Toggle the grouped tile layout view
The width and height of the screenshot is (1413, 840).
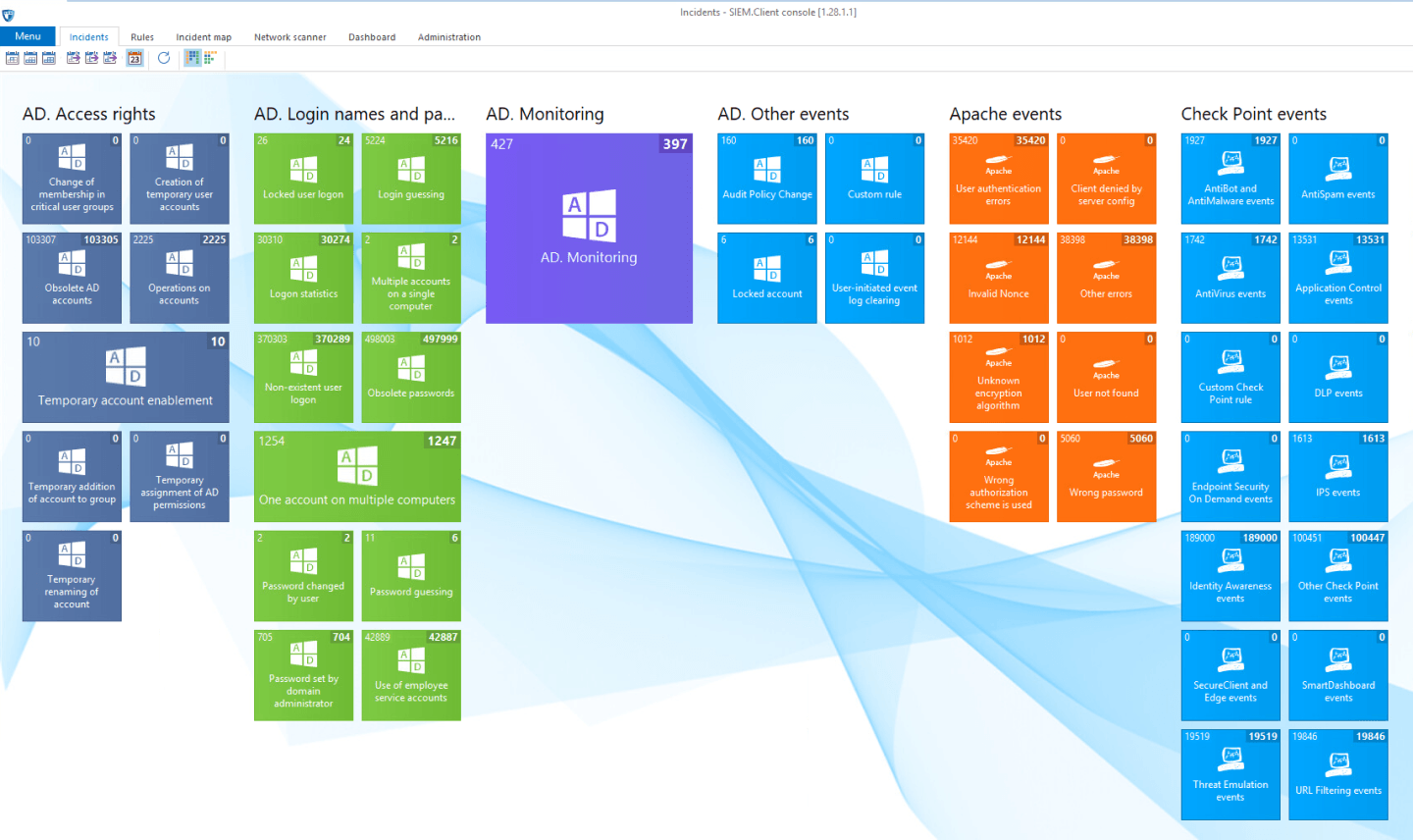pos(192,58)
